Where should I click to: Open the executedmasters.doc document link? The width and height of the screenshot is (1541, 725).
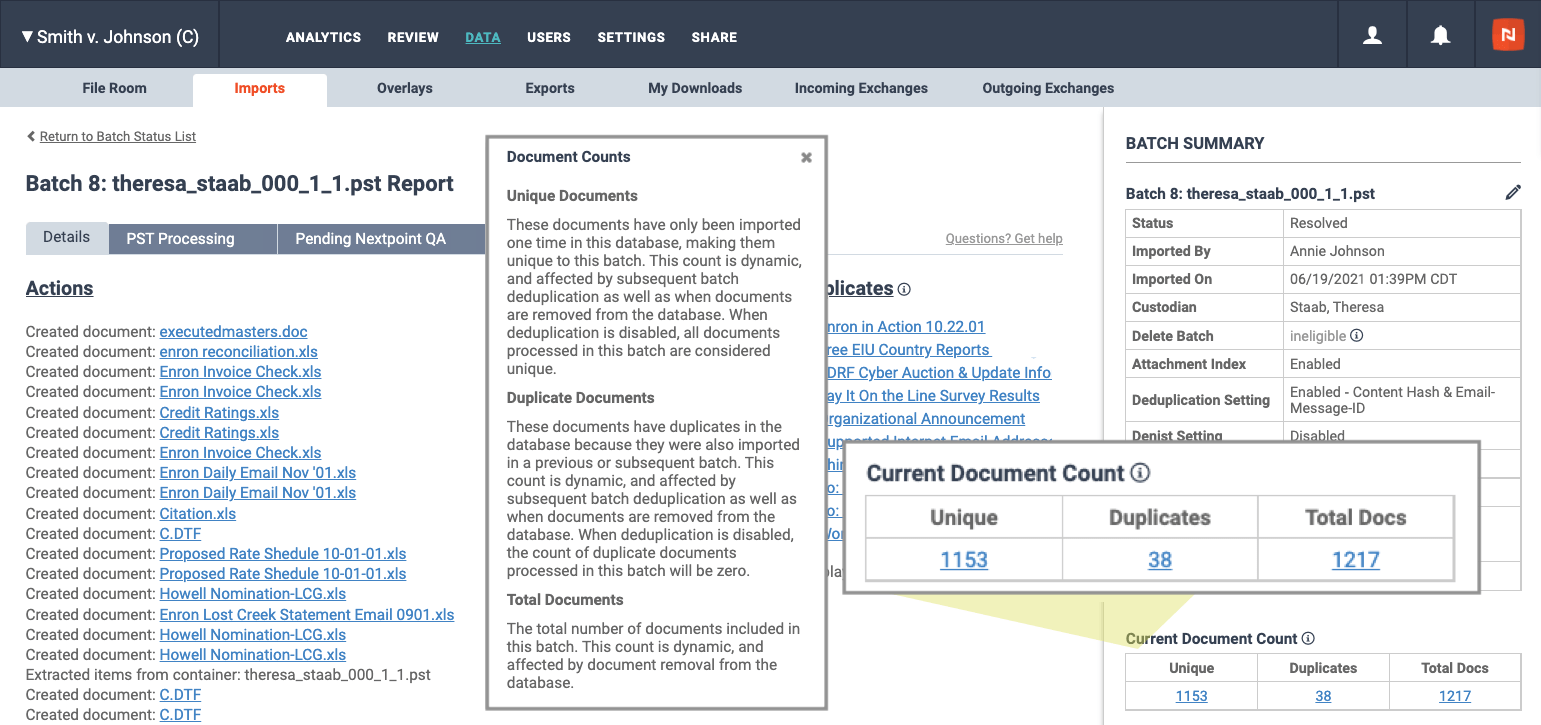point(233,332)
